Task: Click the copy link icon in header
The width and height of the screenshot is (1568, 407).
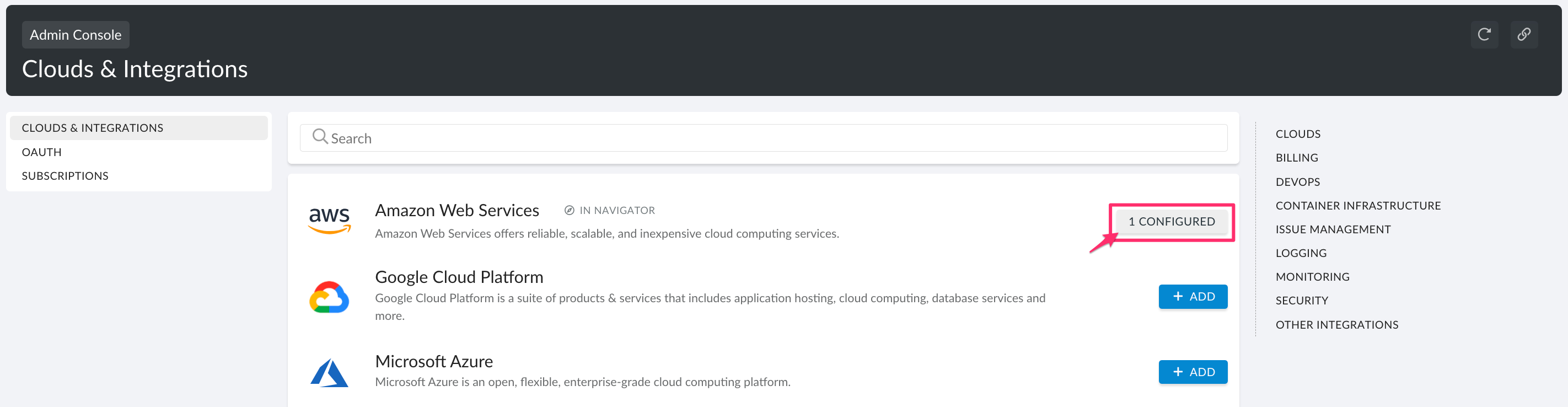Action: [1523, 35]
